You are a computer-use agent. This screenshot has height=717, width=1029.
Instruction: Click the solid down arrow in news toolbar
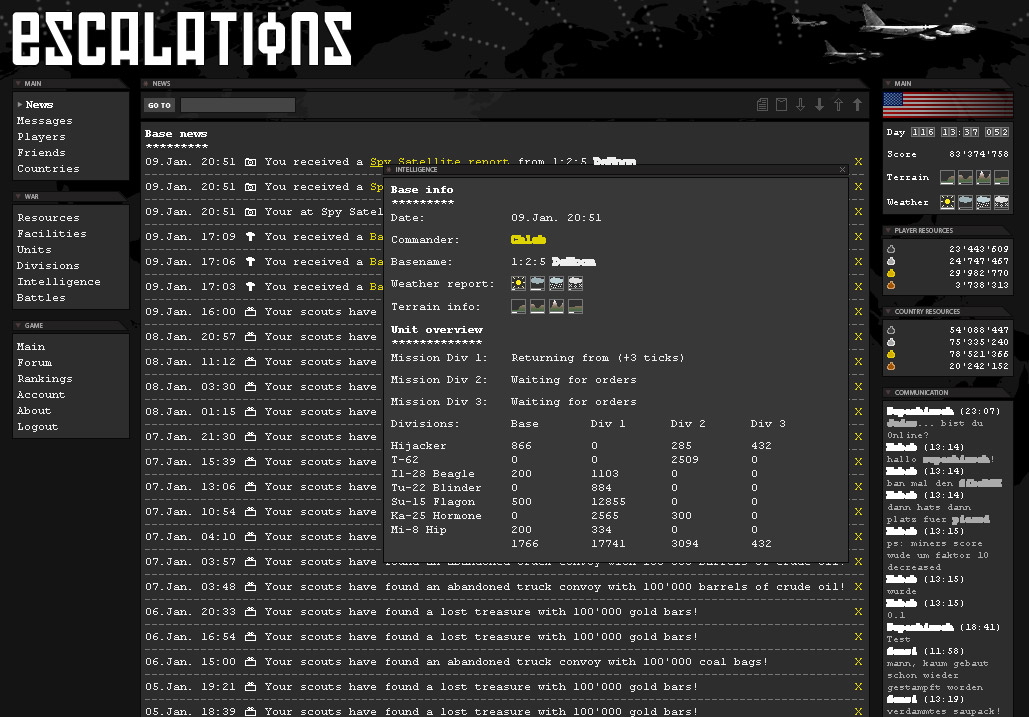pyautogui.click(x=819, y=105)
